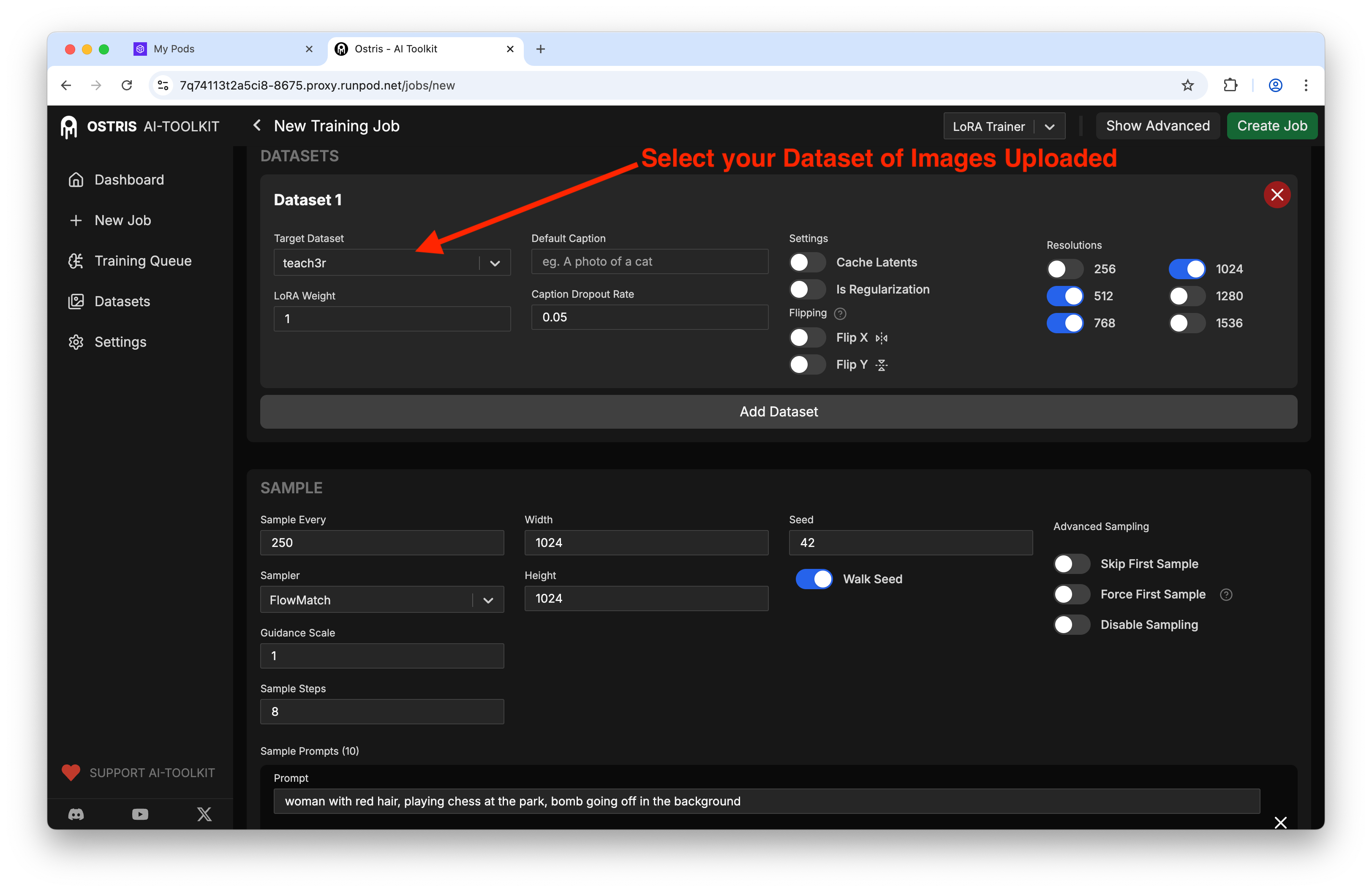
Task: Open the Datasets images icon
Action: pos(76,302)
